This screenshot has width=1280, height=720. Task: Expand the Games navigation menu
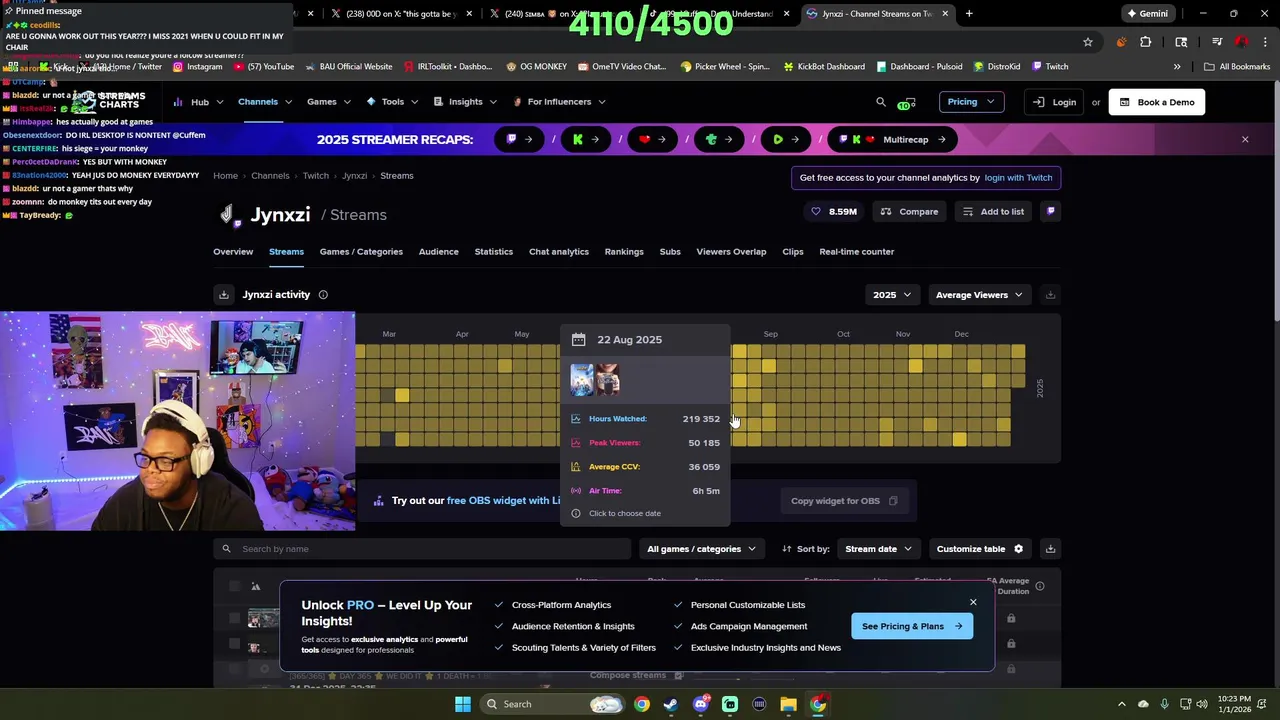tap(329, 102)
